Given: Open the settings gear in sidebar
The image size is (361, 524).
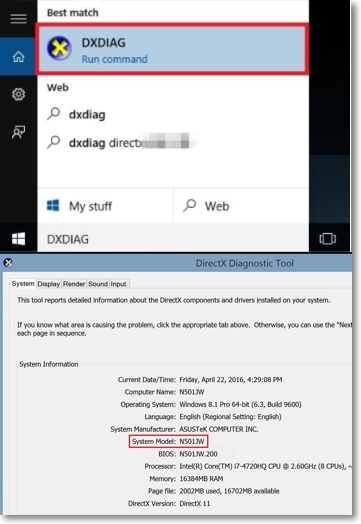Looking at the screenshot, I should (18, 95).
